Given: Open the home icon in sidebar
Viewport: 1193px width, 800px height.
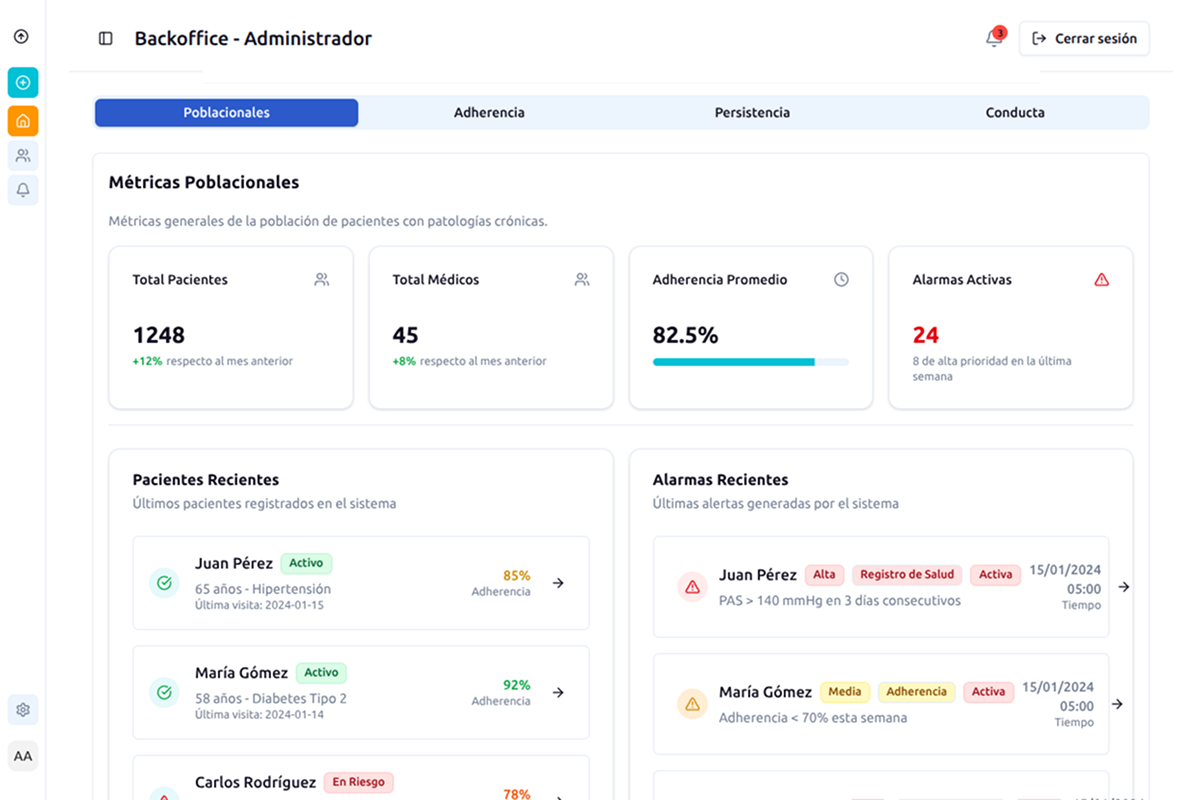Looking at the screenshot, I should click(23, 121).
